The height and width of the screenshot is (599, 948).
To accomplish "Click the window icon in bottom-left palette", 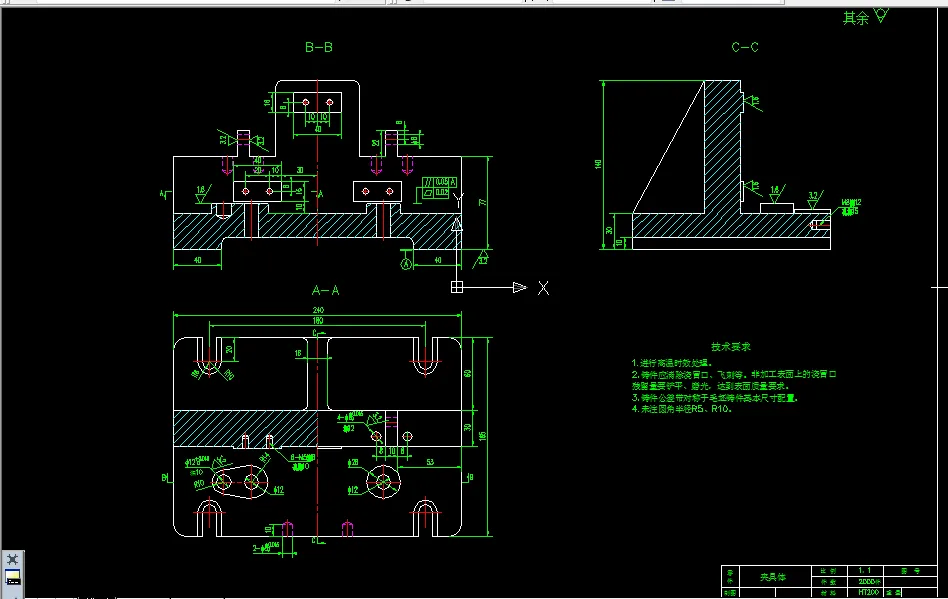I will point(13,577).
